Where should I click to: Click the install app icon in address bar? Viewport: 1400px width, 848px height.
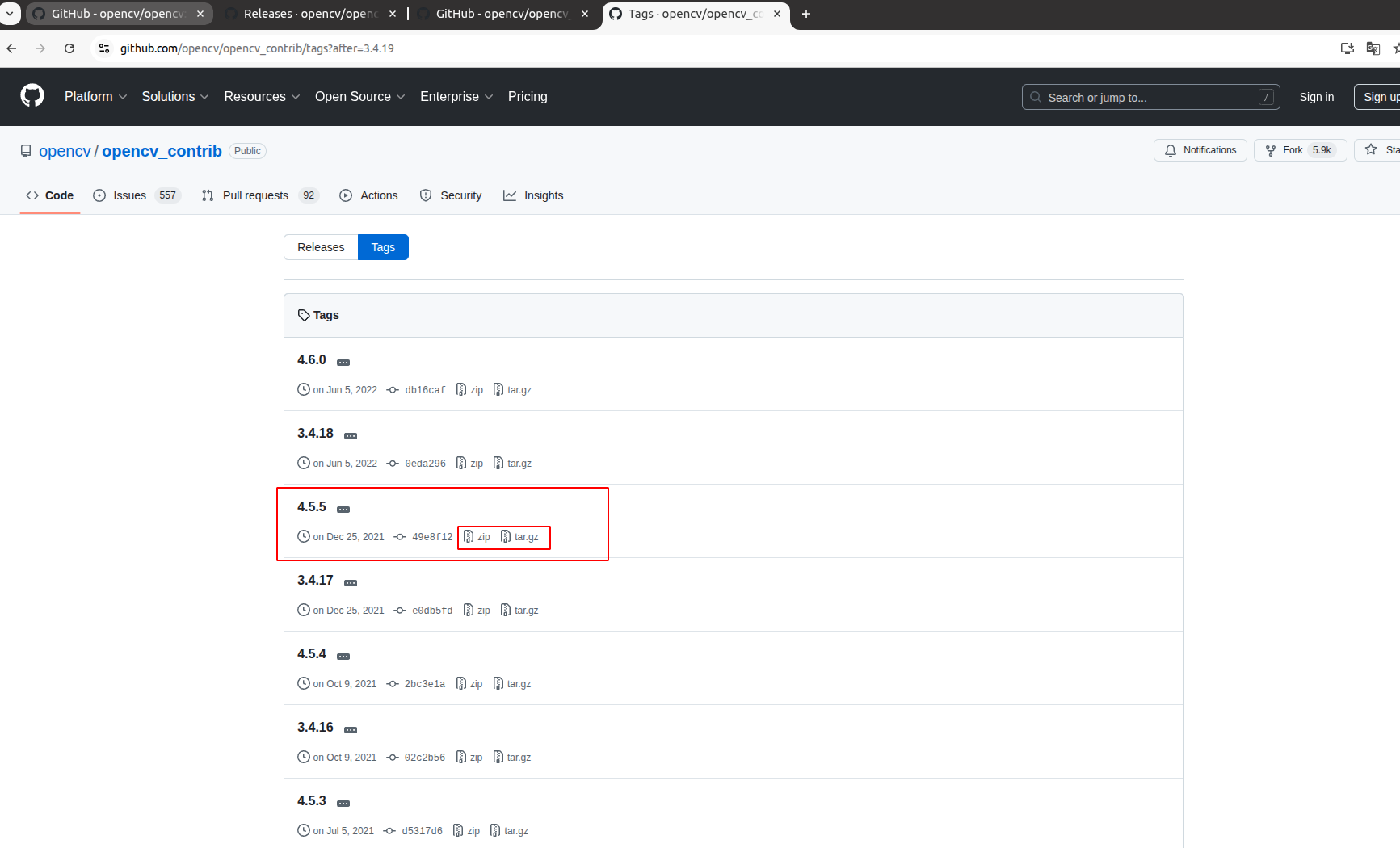click(1347, 48)
